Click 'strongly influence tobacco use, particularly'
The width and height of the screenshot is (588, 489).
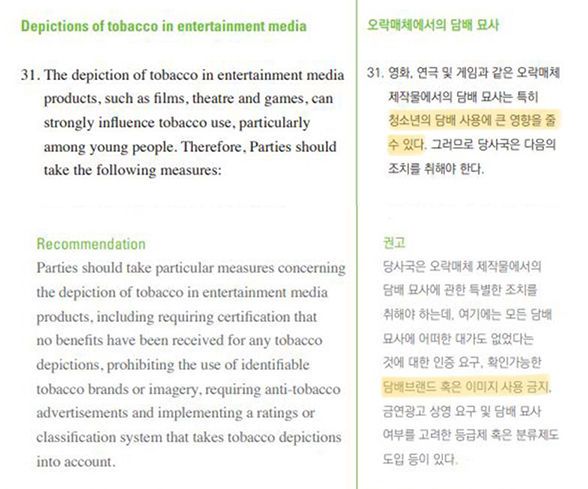coord(177,123)
